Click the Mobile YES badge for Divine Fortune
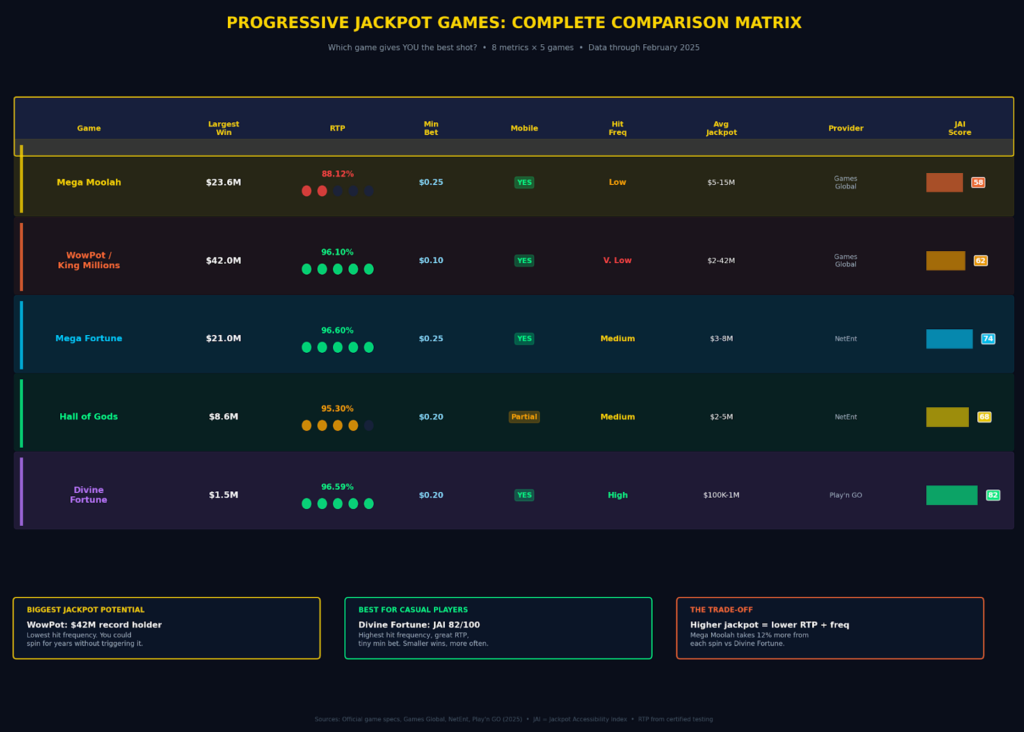Image resolution: width=1024 pixels, height=732 pixels. pos(524,495)
